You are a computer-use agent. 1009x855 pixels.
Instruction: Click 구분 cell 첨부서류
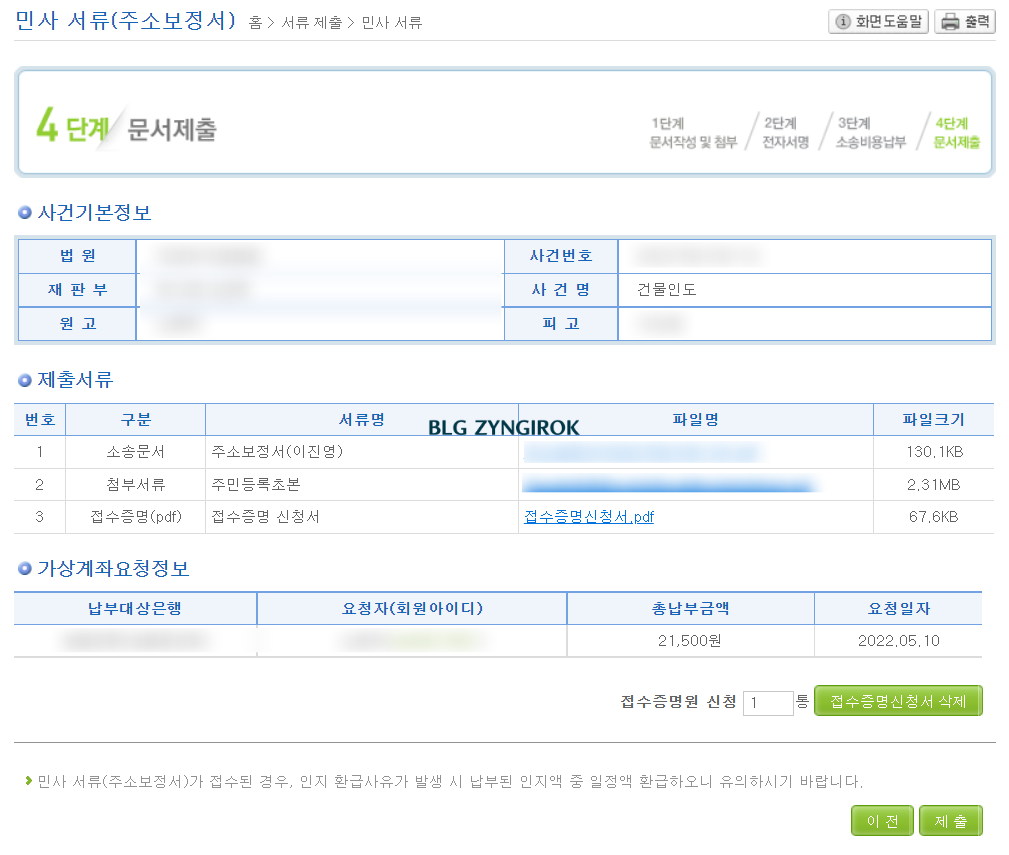point(136,484)
